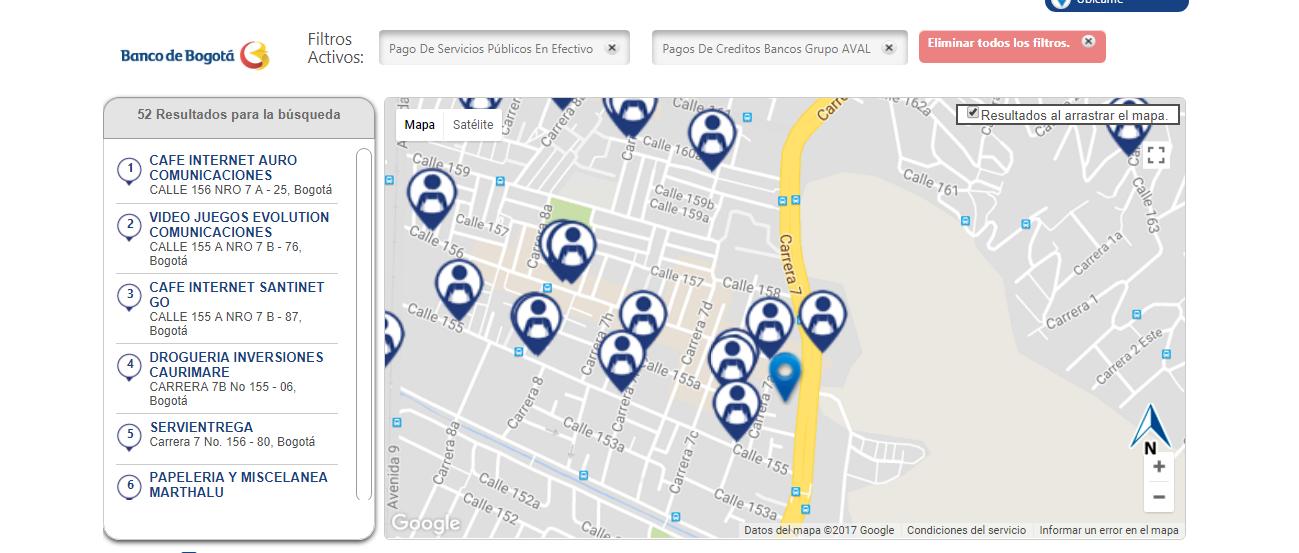
Task: Click the Banco de Bogotá logo
Action: [x=195, y=55]
